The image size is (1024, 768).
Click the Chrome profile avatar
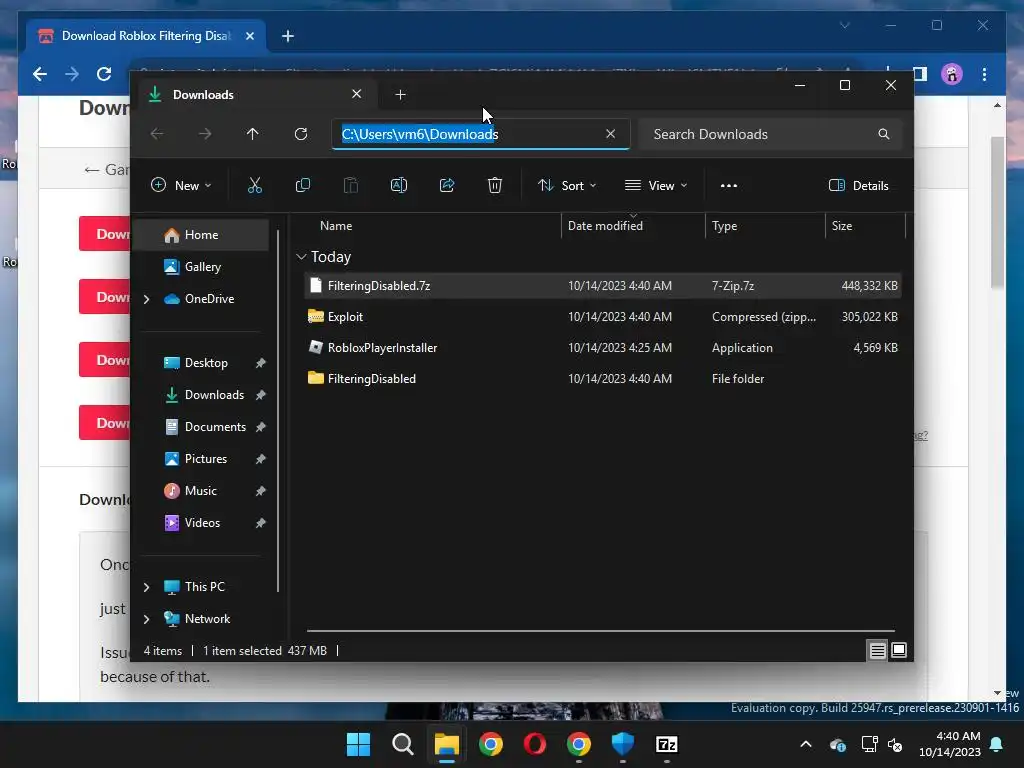click(952, 74)
